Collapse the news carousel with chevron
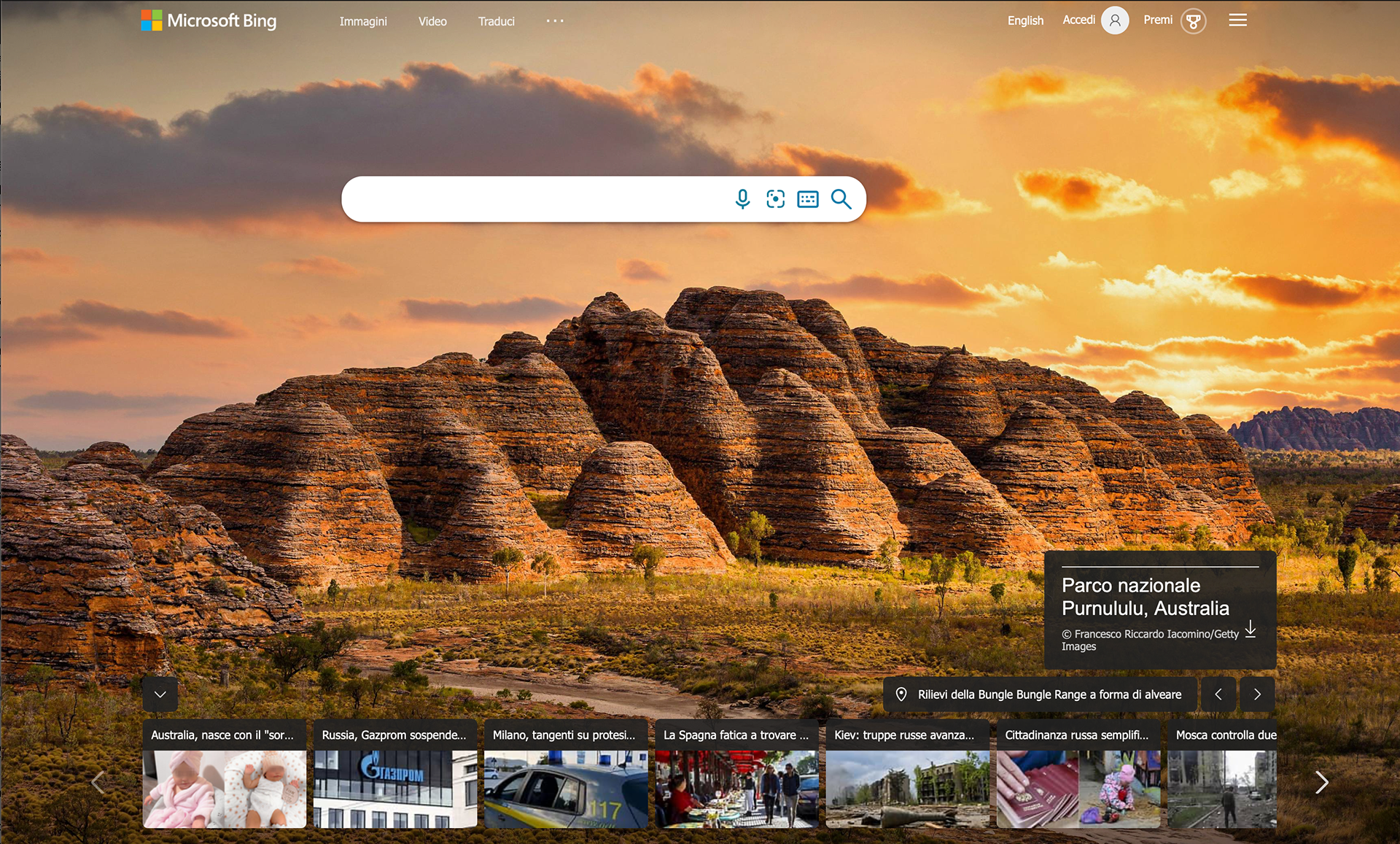The height and width of the screenshot is (844, 1400). pyautogui.click(x=160, y=694)
